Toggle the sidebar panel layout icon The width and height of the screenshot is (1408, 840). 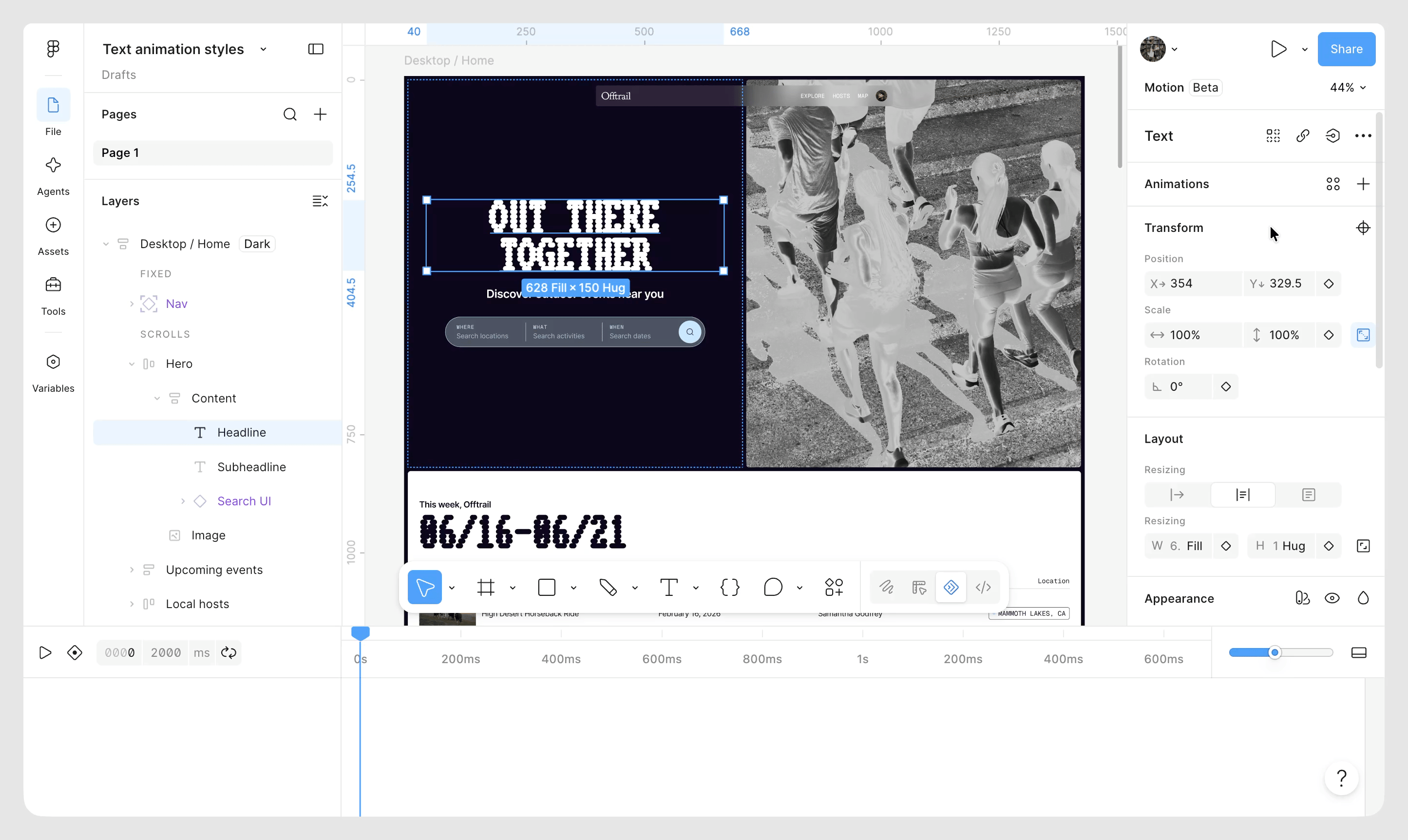(316, 49)
